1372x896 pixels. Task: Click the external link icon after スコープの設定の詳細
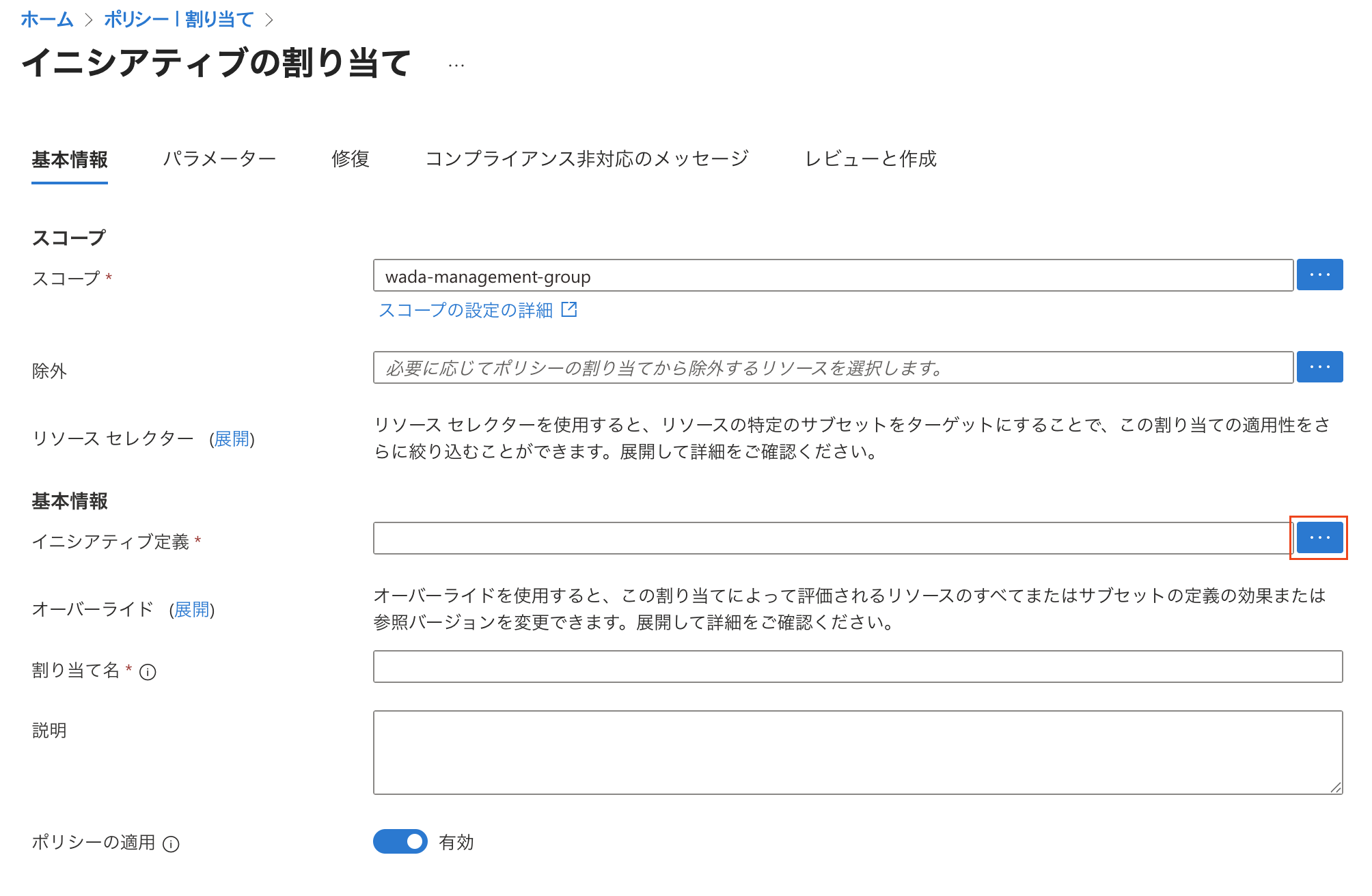(569, 309)
